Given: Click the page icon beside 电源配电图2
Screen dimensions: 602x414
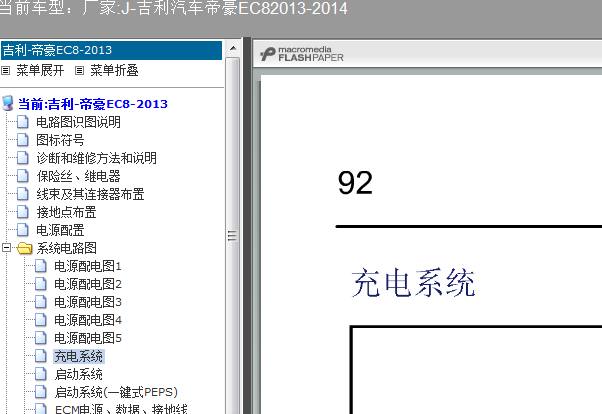Looking at the screenshot, I should click(41, 284).
